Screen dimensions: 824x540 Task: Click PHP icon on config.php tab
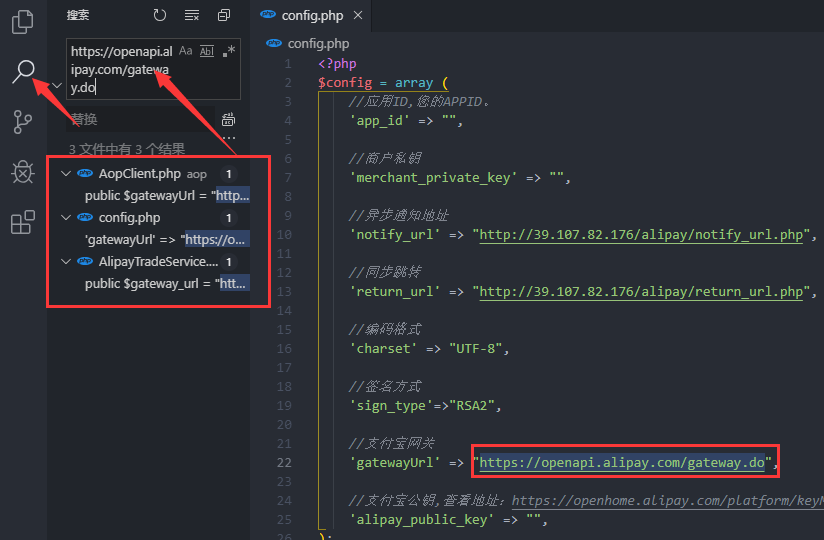pos(268,14)
